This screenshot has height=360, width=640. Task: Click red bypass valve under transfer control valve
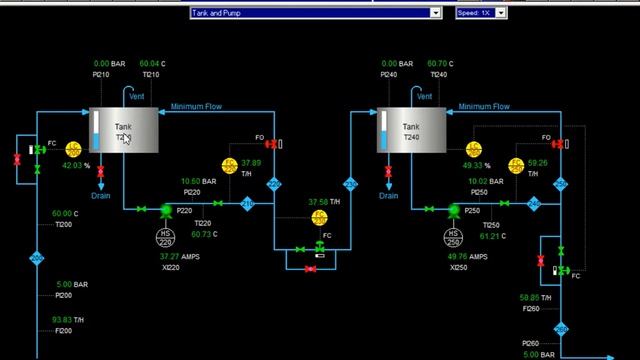click(311, 269)
